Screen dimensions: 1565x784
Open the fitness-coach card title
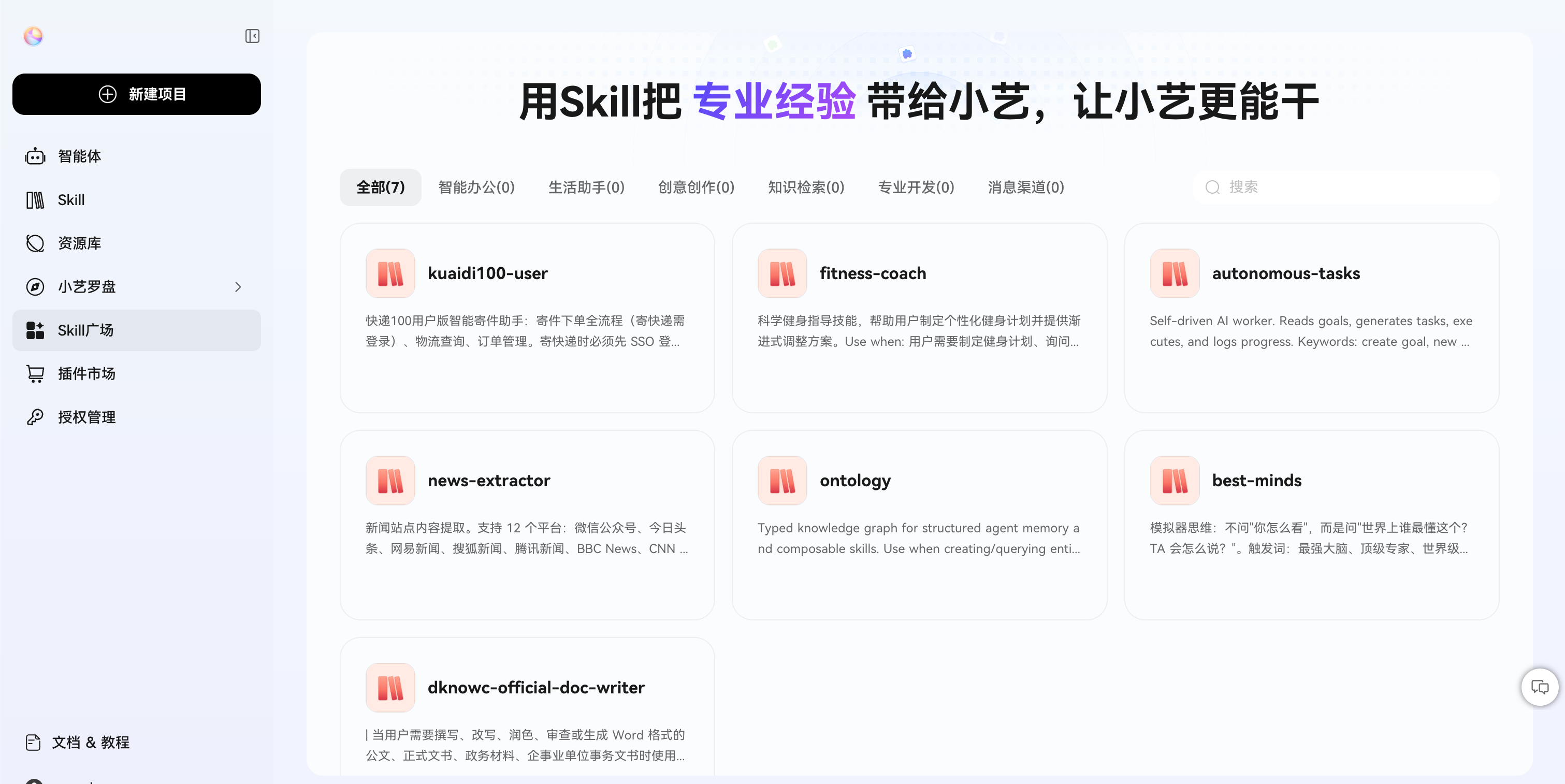point(873,273)
